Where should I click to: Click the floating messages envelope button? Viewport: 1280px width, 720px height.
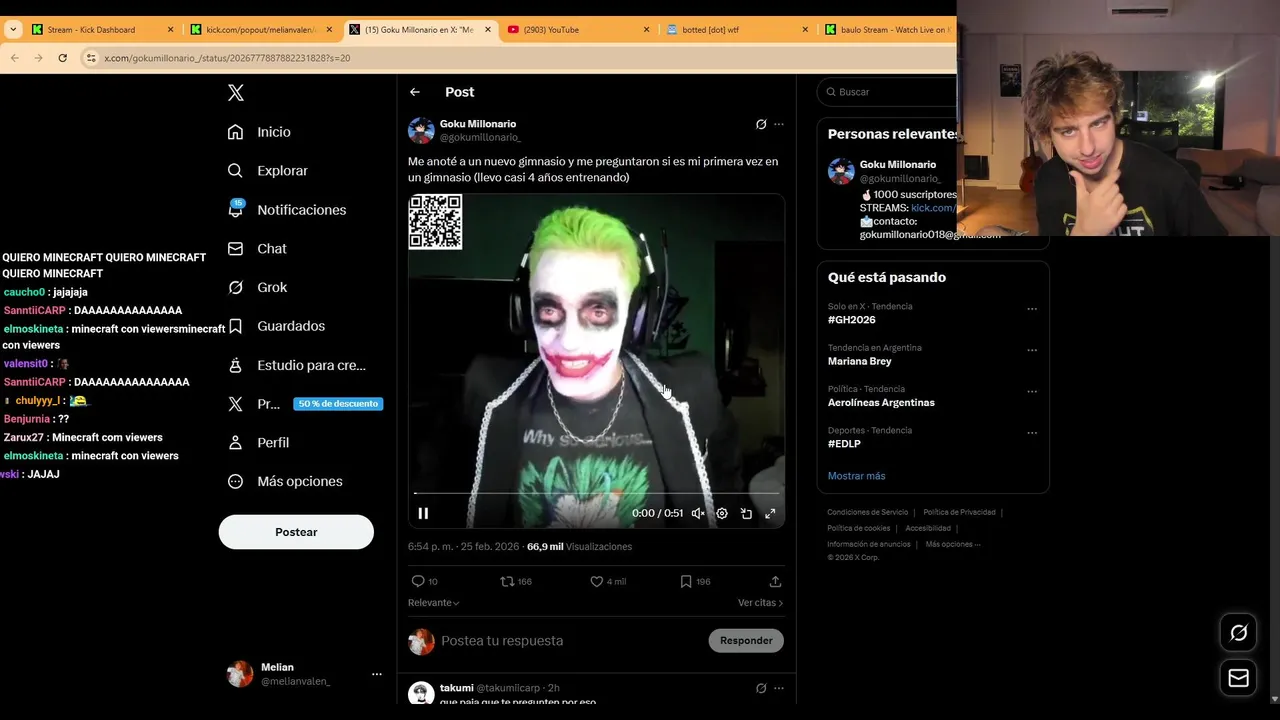point(1238,678)
